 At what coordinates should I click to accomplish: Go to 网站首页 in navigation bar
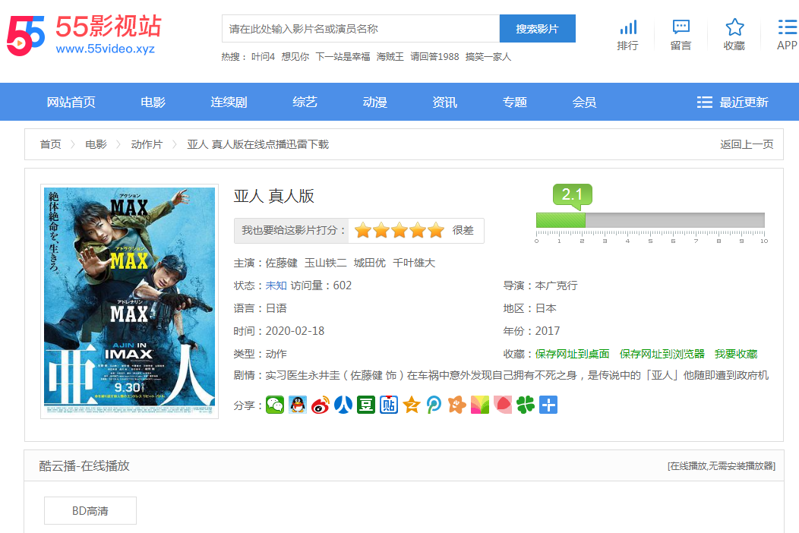(71, 102)
